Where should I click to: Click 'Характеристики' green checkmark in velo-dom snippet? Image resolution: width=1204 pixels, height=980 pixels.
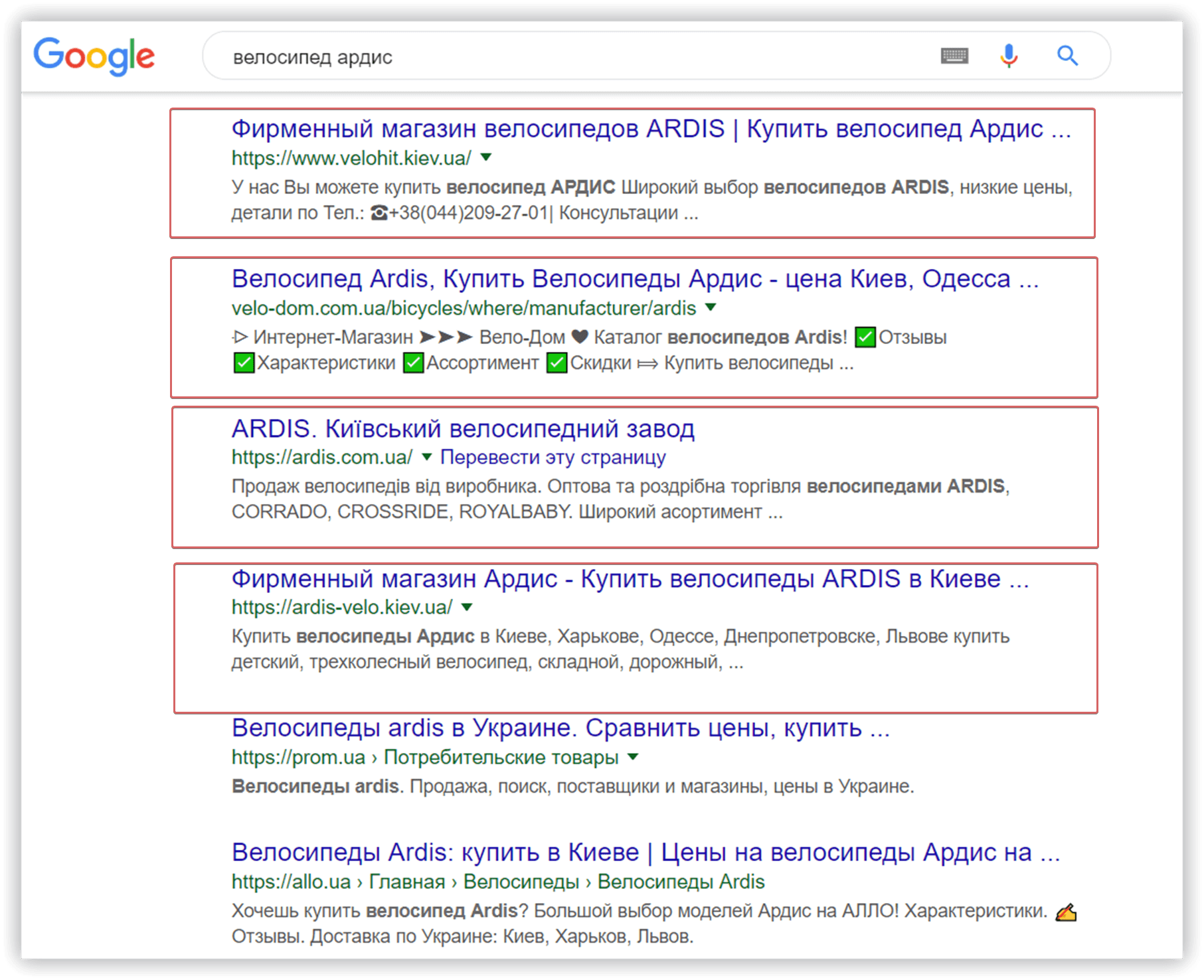click(244, 363)
